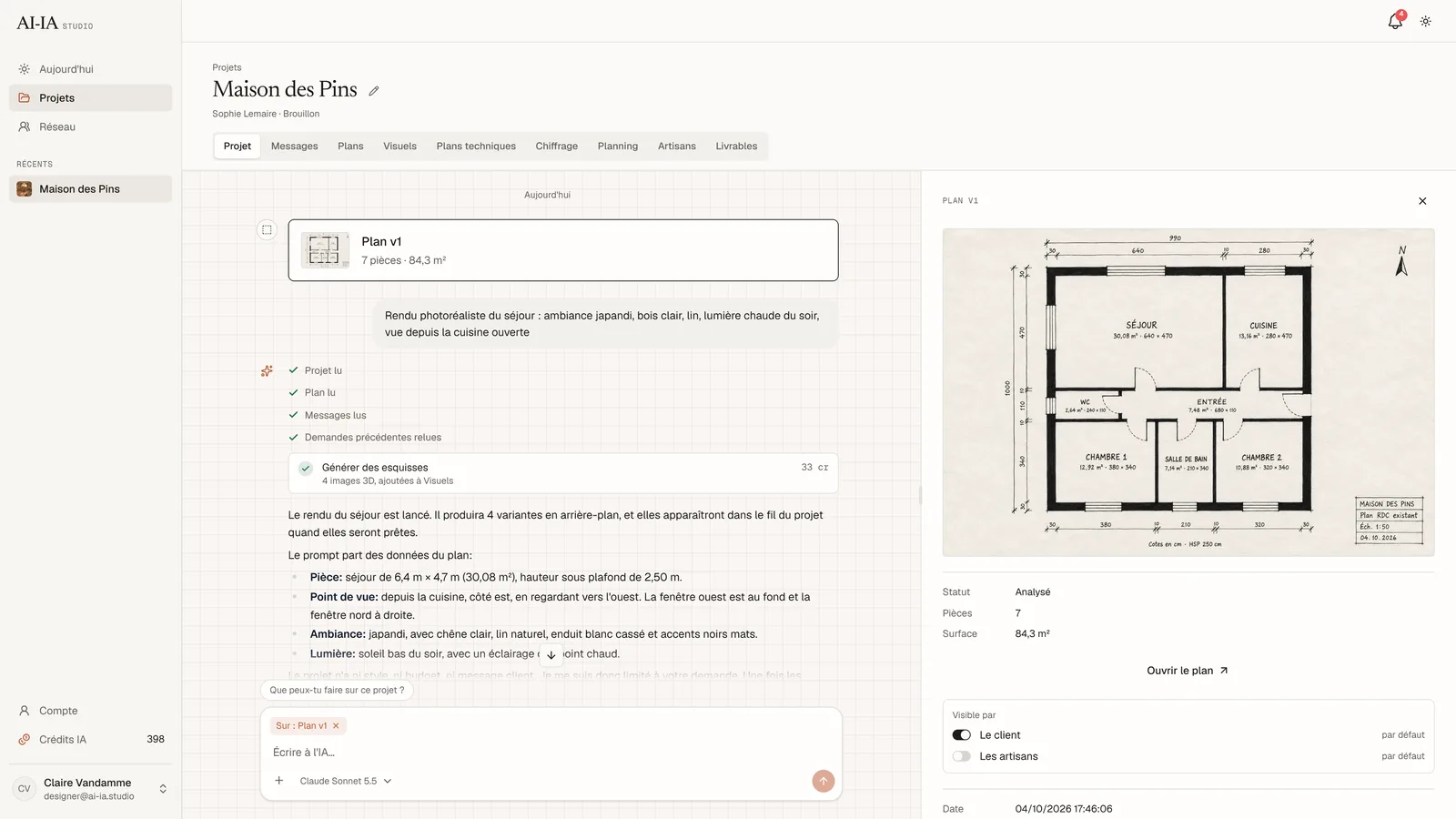This screenshot has height=819, width=1456.
Task: Expand the Générer des esquisses step
Action: click(x=563, y=473)
